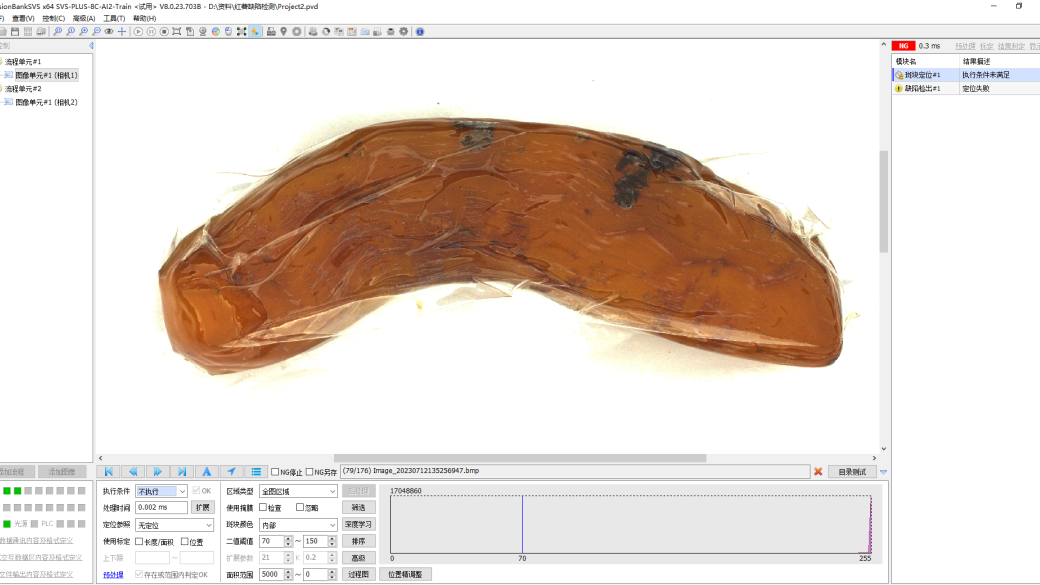Click the crosshair plus icon in toolbar
The height and width of the screenshot is (585, 1040).
(122, 31)
